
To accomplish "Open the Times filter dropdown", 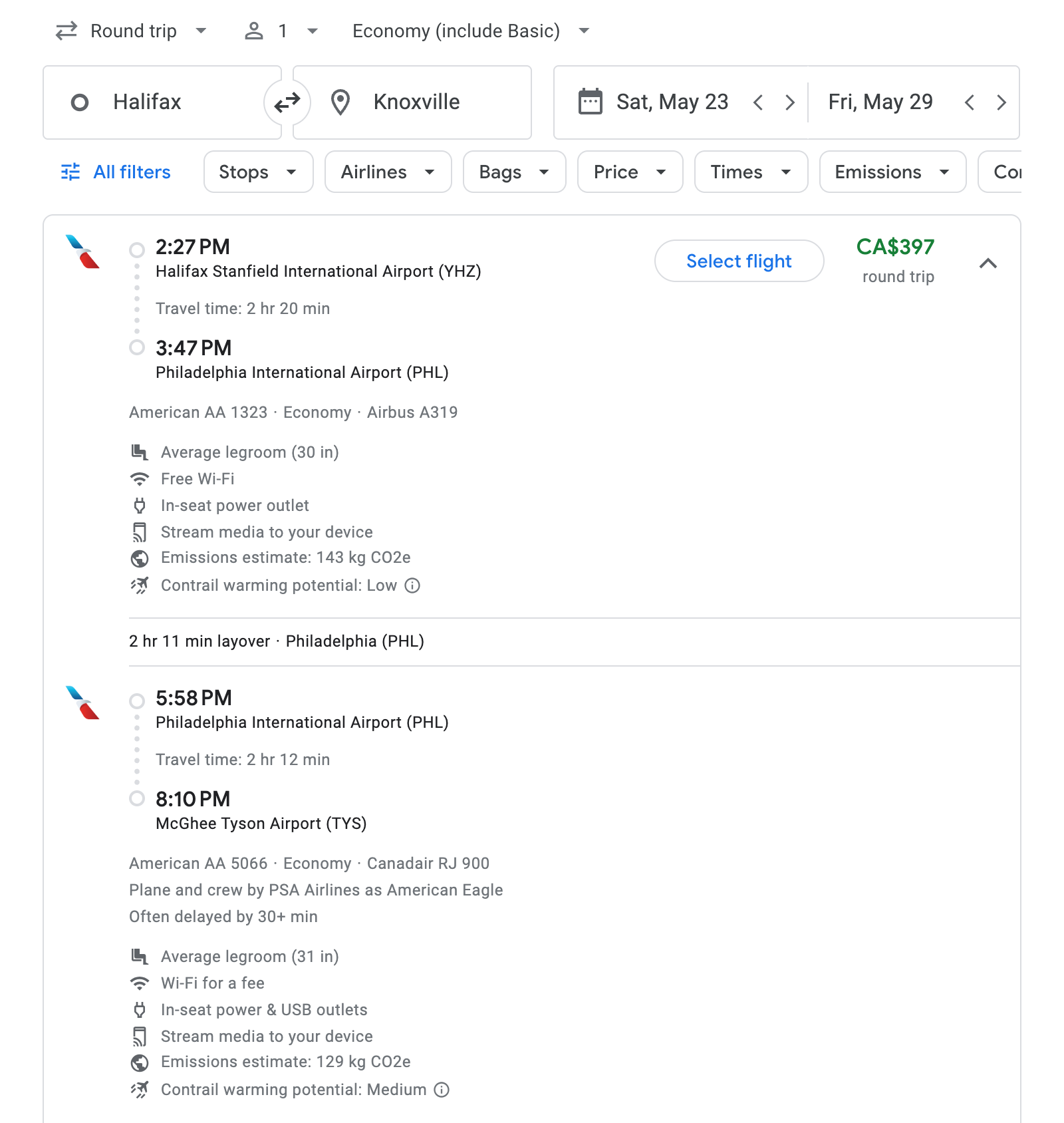I will 750,172.
